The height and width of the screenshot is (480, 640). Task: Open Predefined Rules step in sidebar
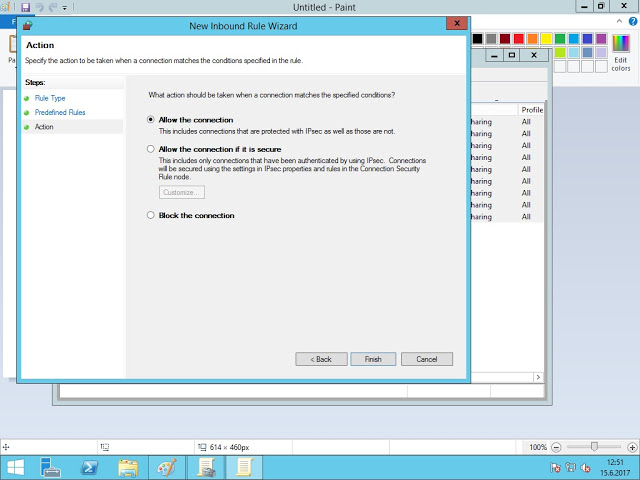pyautogui.click(x=60, y=112)
